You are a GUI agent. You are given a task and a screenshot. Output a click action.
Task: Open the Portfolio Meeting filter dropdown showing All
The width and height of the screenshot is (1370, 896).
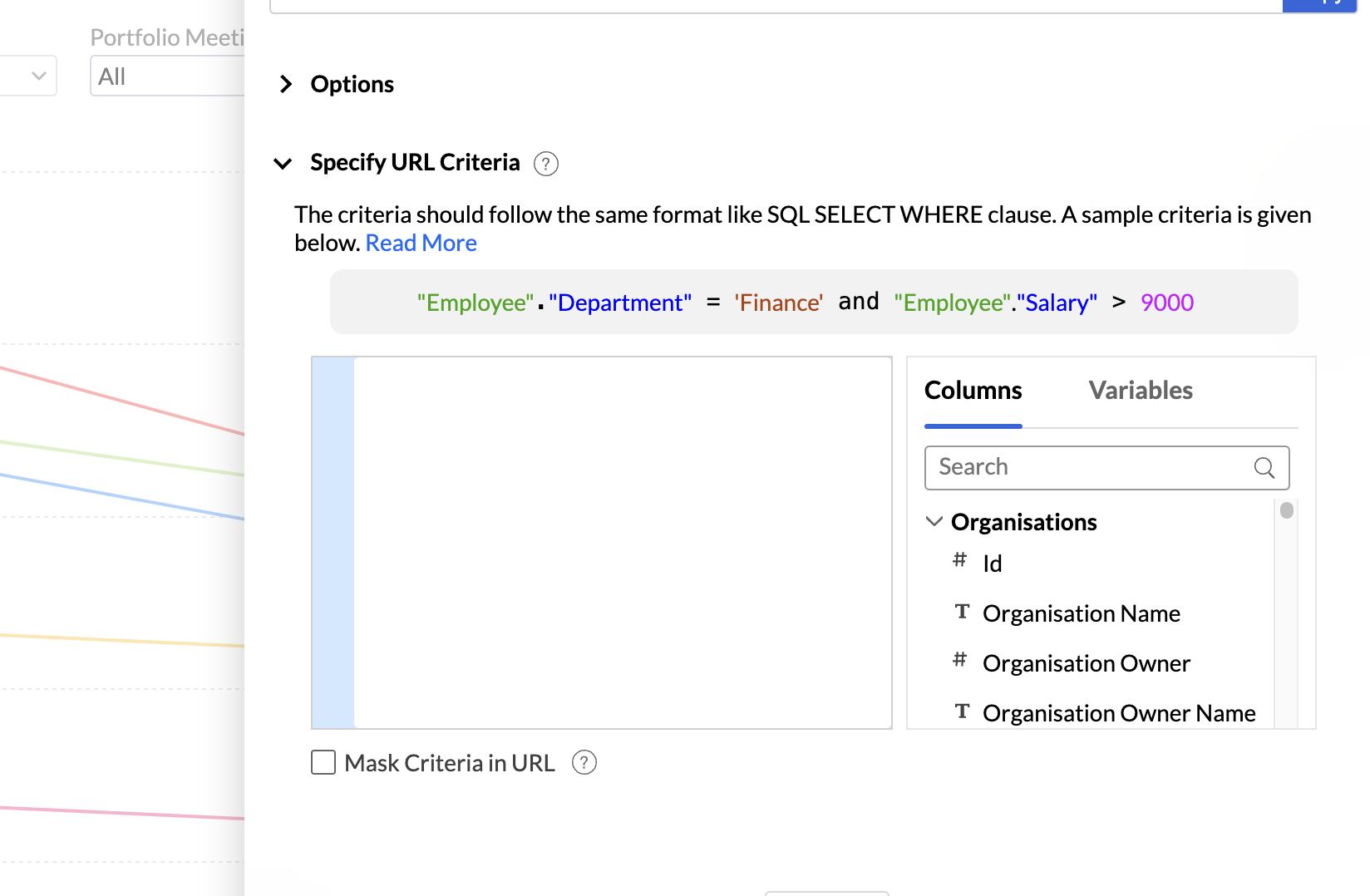[x=166, y=76]
